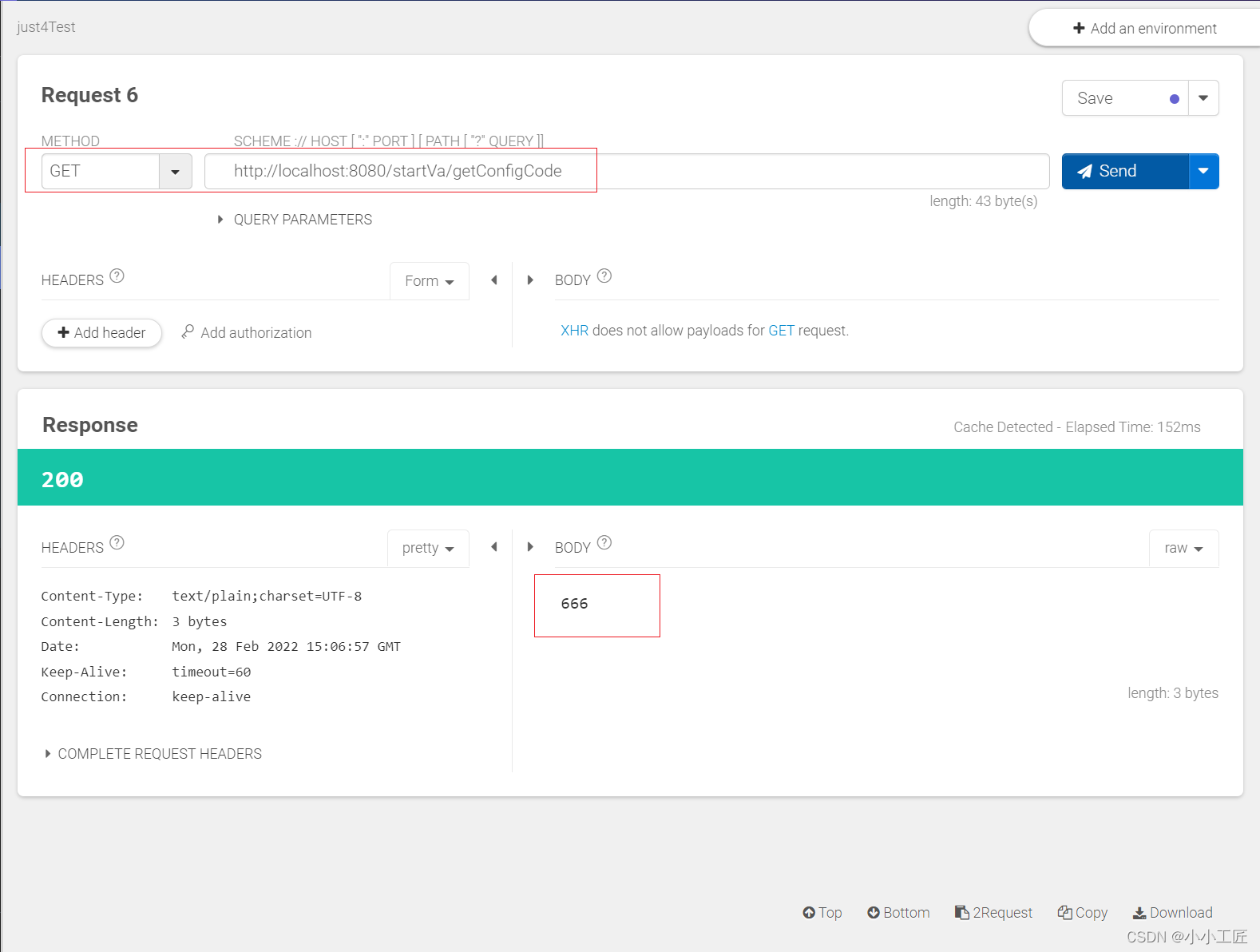The height and width of the screenshot is (952, 1260).
Task: Click the help icon beside request BODY
Action: click(x=604, y=276)
